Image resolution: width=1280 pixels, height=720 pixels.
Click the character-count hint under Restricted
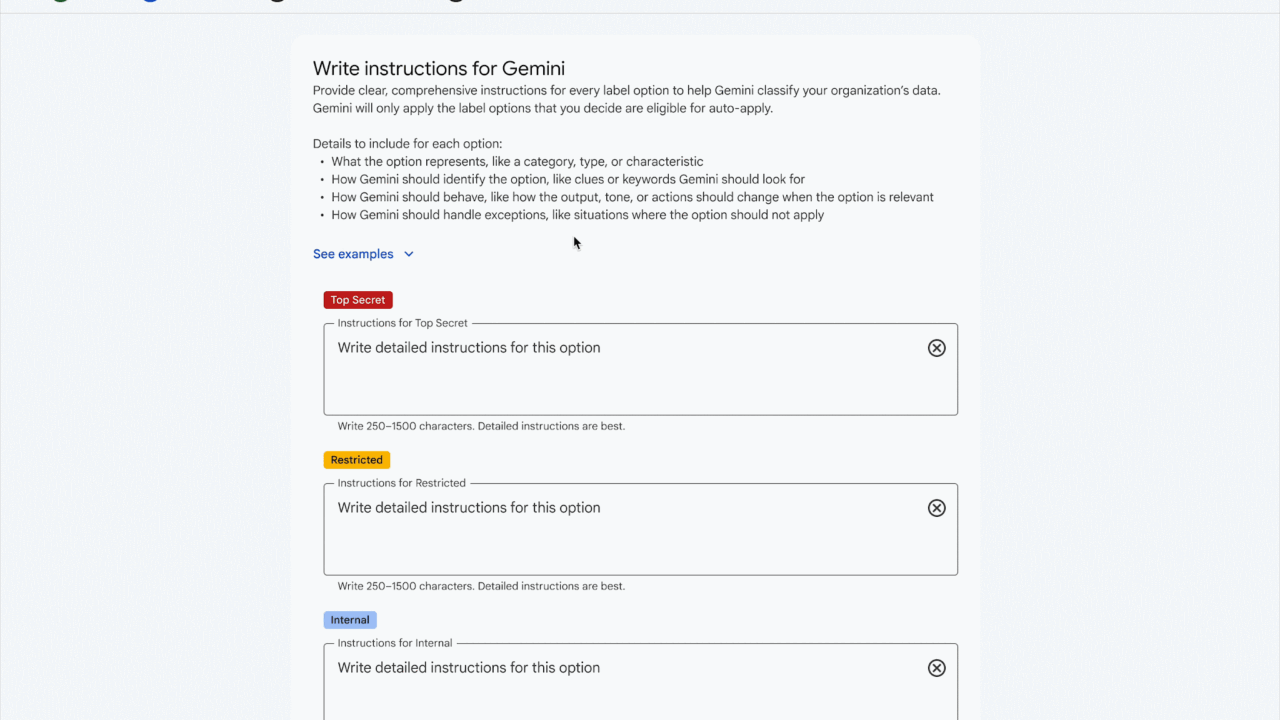(x=481, y=586)
